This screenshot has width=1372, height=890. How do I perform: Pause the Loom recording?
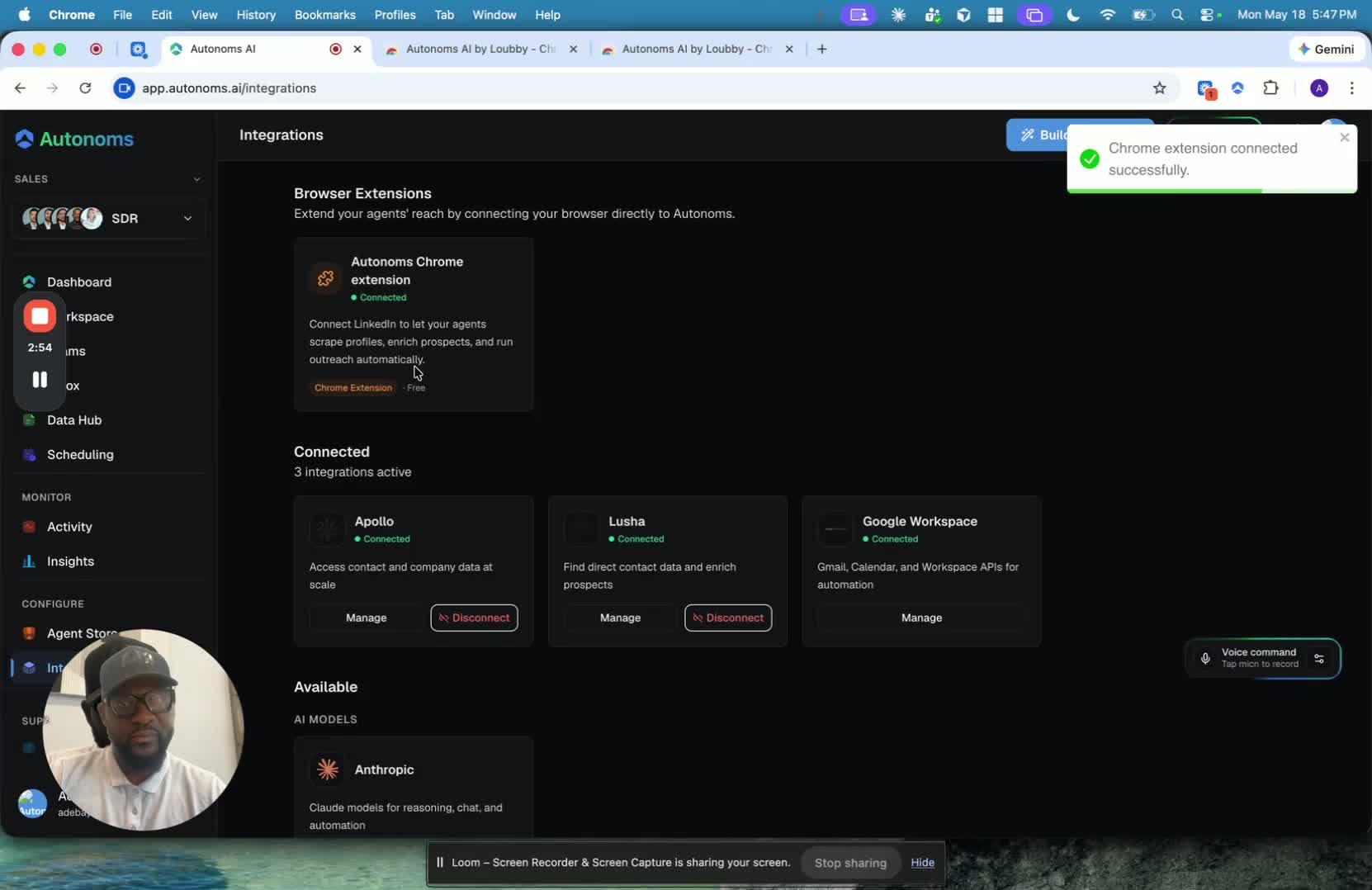40,380
